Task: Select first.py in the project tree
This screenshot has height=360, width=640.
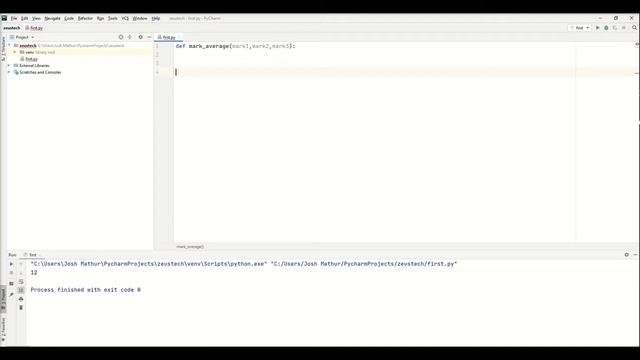Action: coord(29,59)
